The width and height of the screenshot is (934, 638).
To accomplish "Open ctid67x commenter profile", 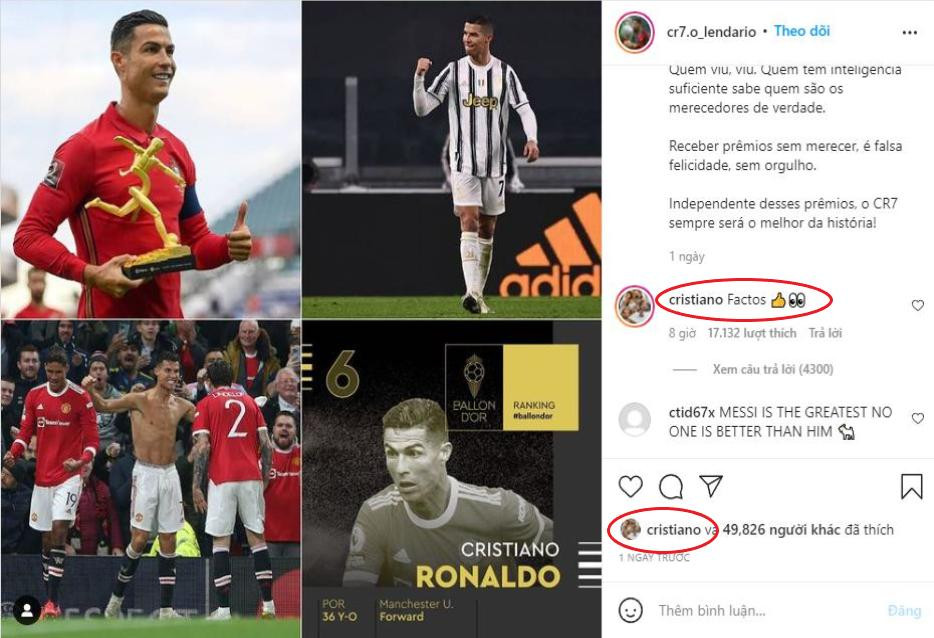I will click(x=691, y=412).
